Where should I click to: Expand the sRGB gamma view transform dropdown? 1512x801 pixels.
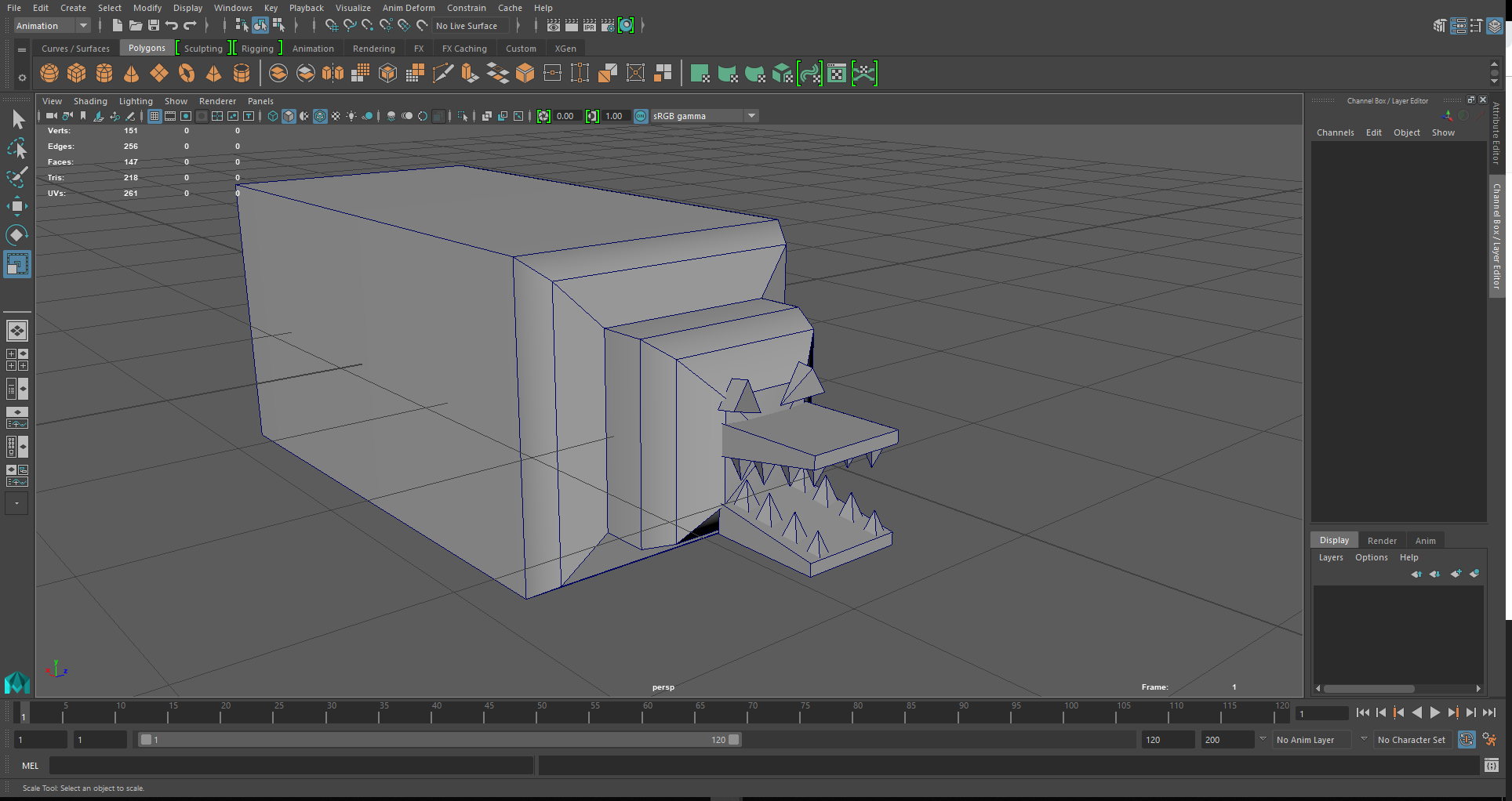pyautogui.click(x=751, y=116)
